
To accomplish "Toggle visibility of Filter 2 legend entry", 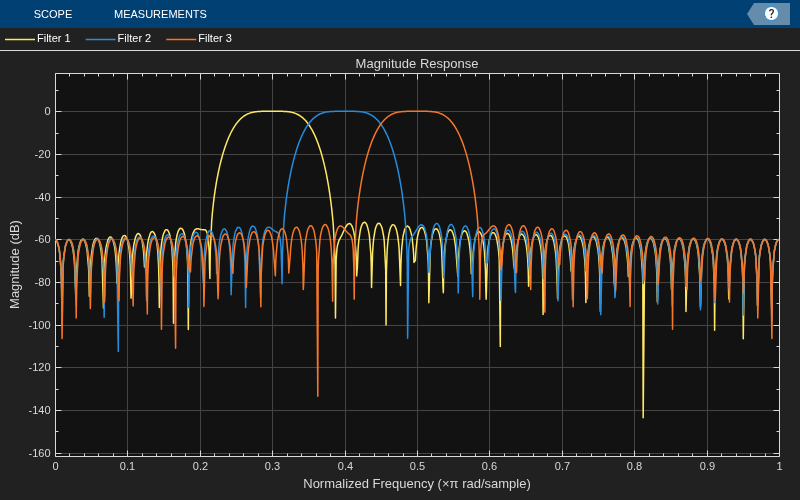I will tap(118, 38).
